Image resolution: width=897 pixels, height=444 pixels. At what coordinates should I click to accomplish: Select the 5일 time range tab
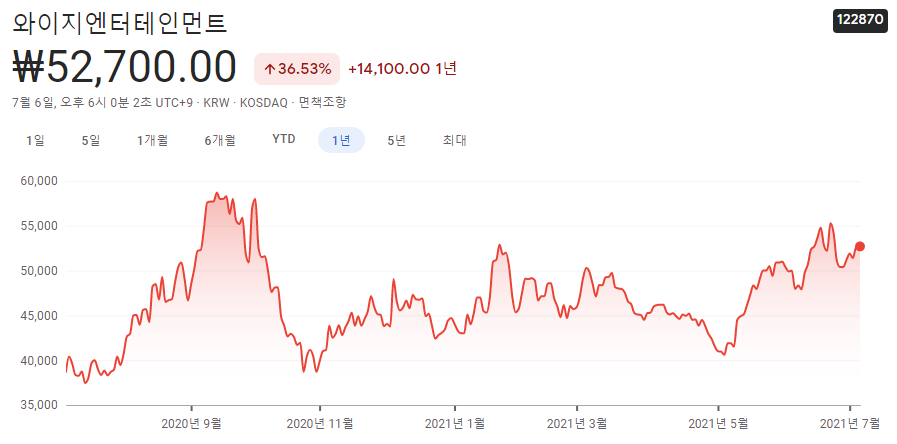tap(91, 140)
